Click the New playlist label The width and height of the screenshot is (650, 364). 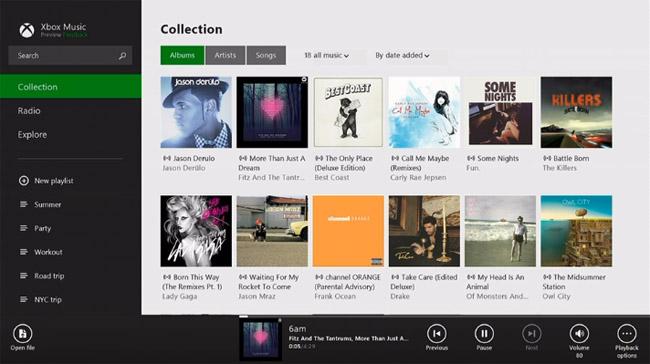[54, 181]
